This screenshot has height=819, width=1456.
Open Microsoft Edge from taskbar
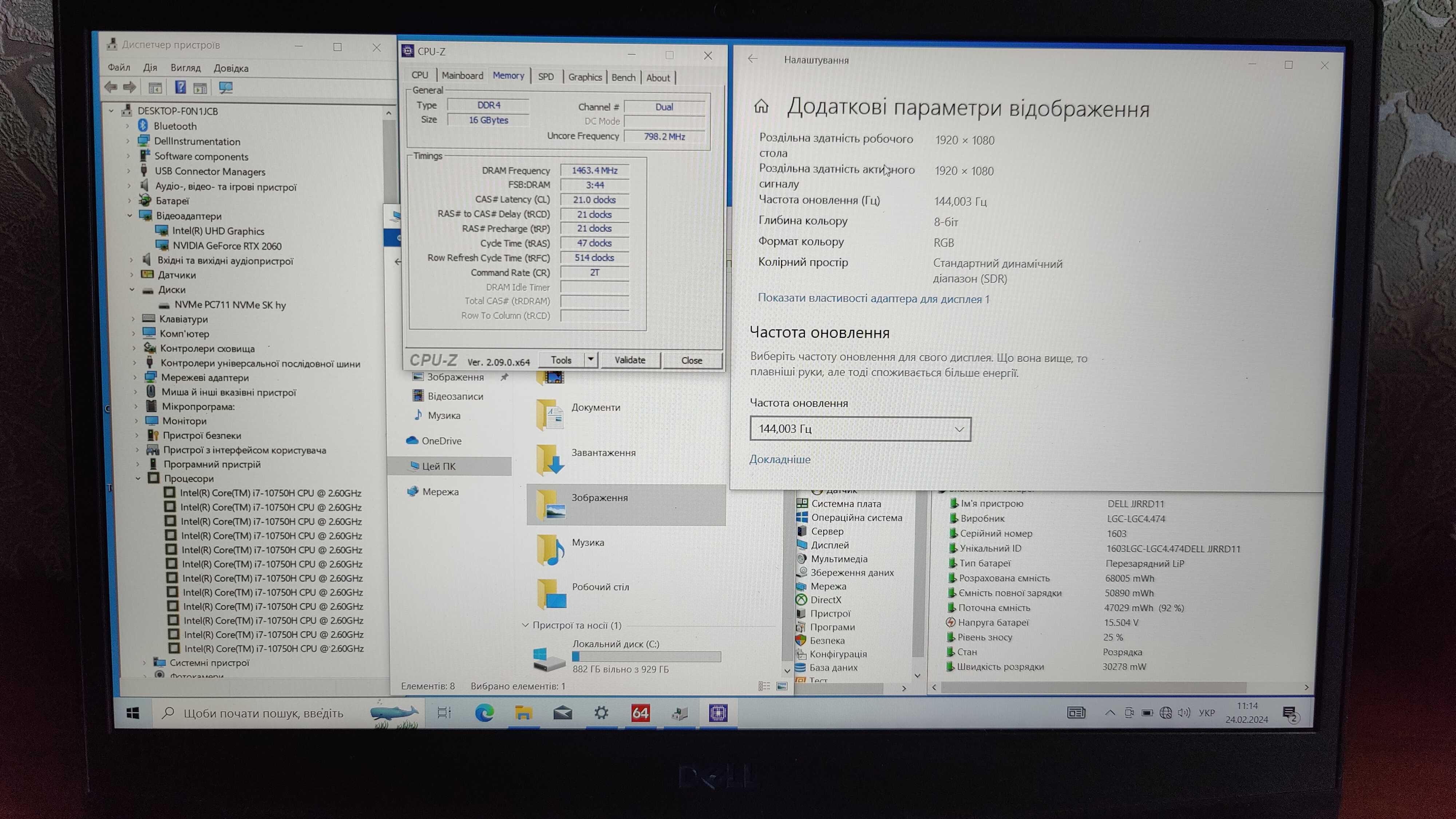(x=484, y=713)
